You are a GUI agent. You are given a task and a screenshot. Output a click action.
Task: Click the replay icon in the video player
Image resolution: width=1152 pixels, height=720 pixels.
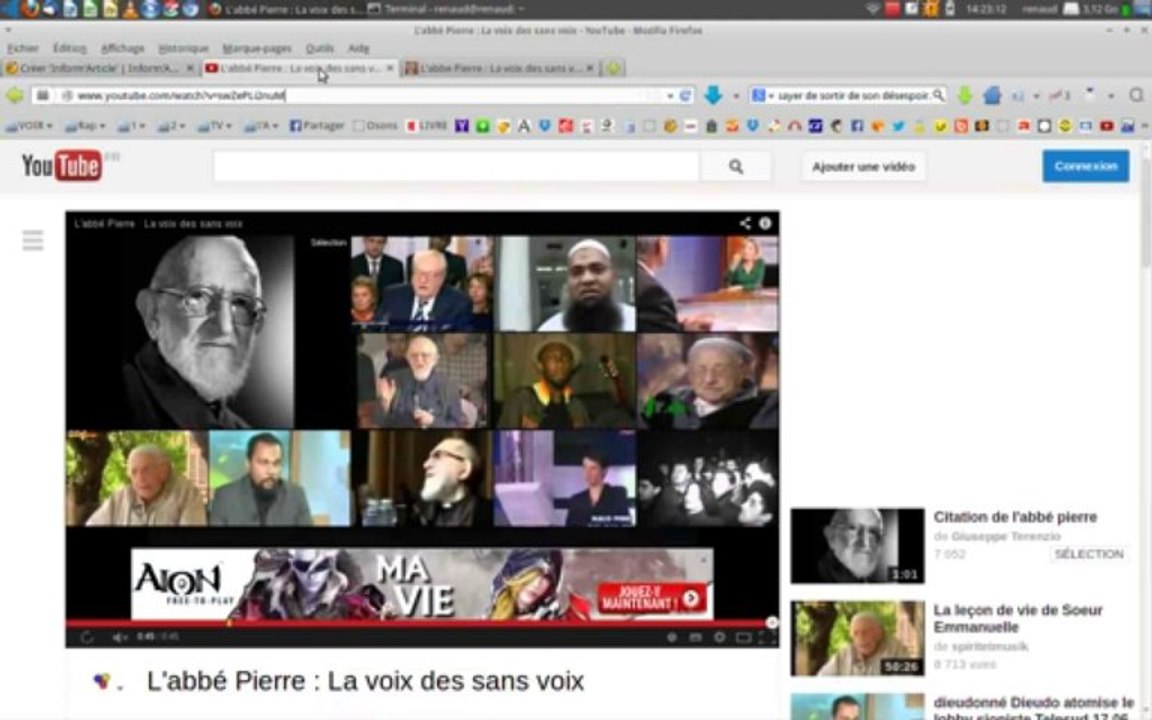click(x=87, y=637)
